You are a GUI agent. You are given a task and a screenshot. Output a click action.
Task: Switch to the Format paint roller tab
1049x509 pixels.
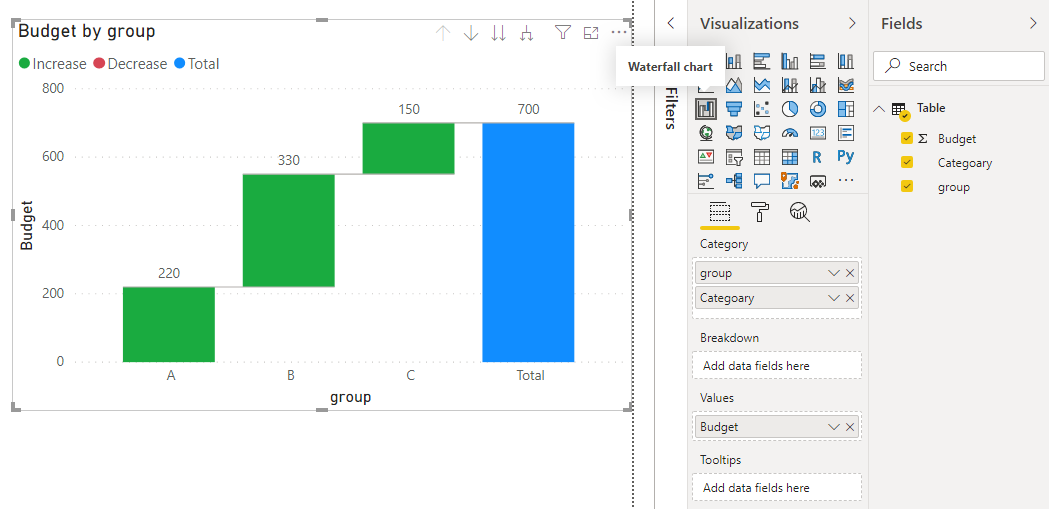[x=761, y=213]
